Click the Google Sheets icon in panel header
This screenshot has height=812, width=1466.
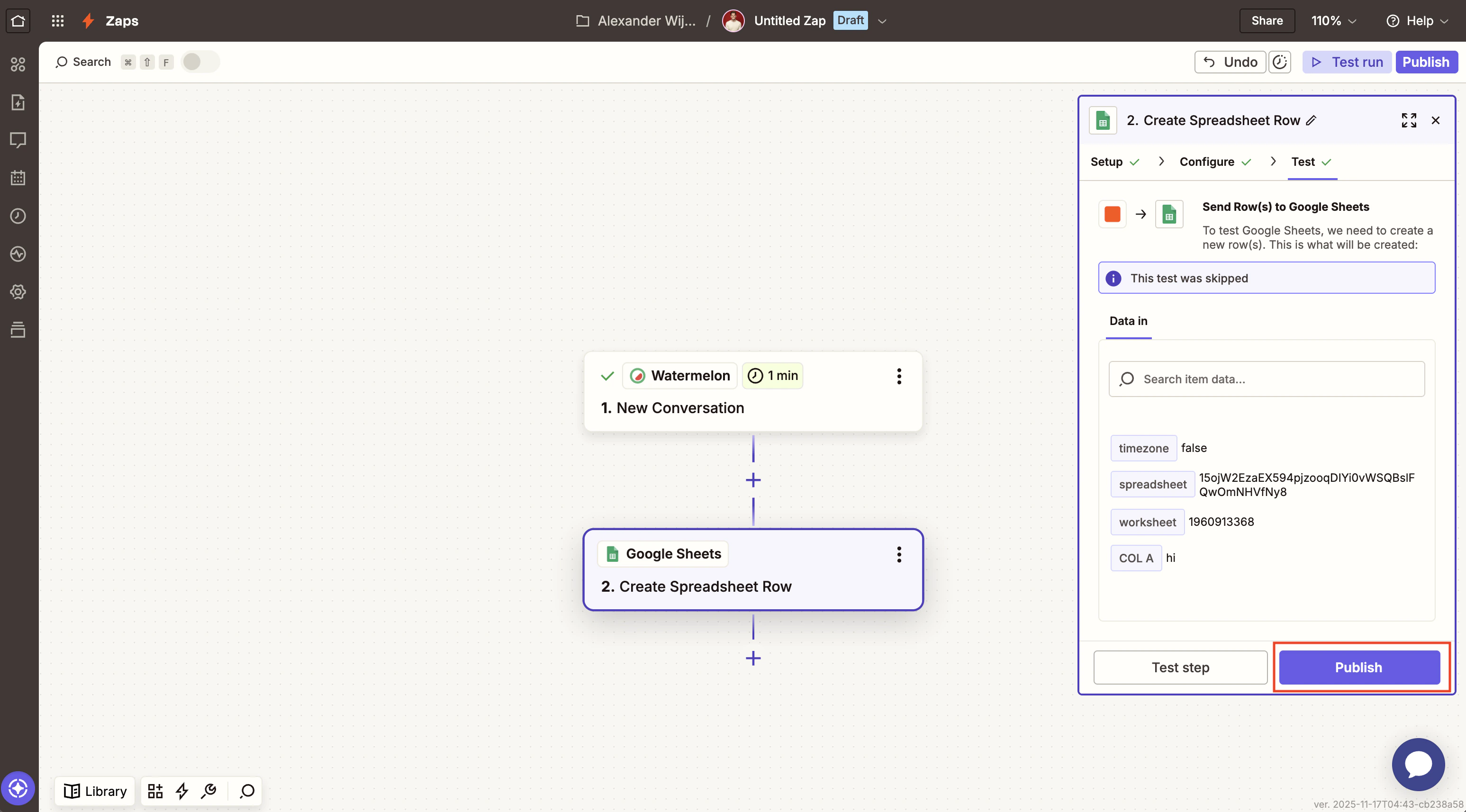[1103, 121]
